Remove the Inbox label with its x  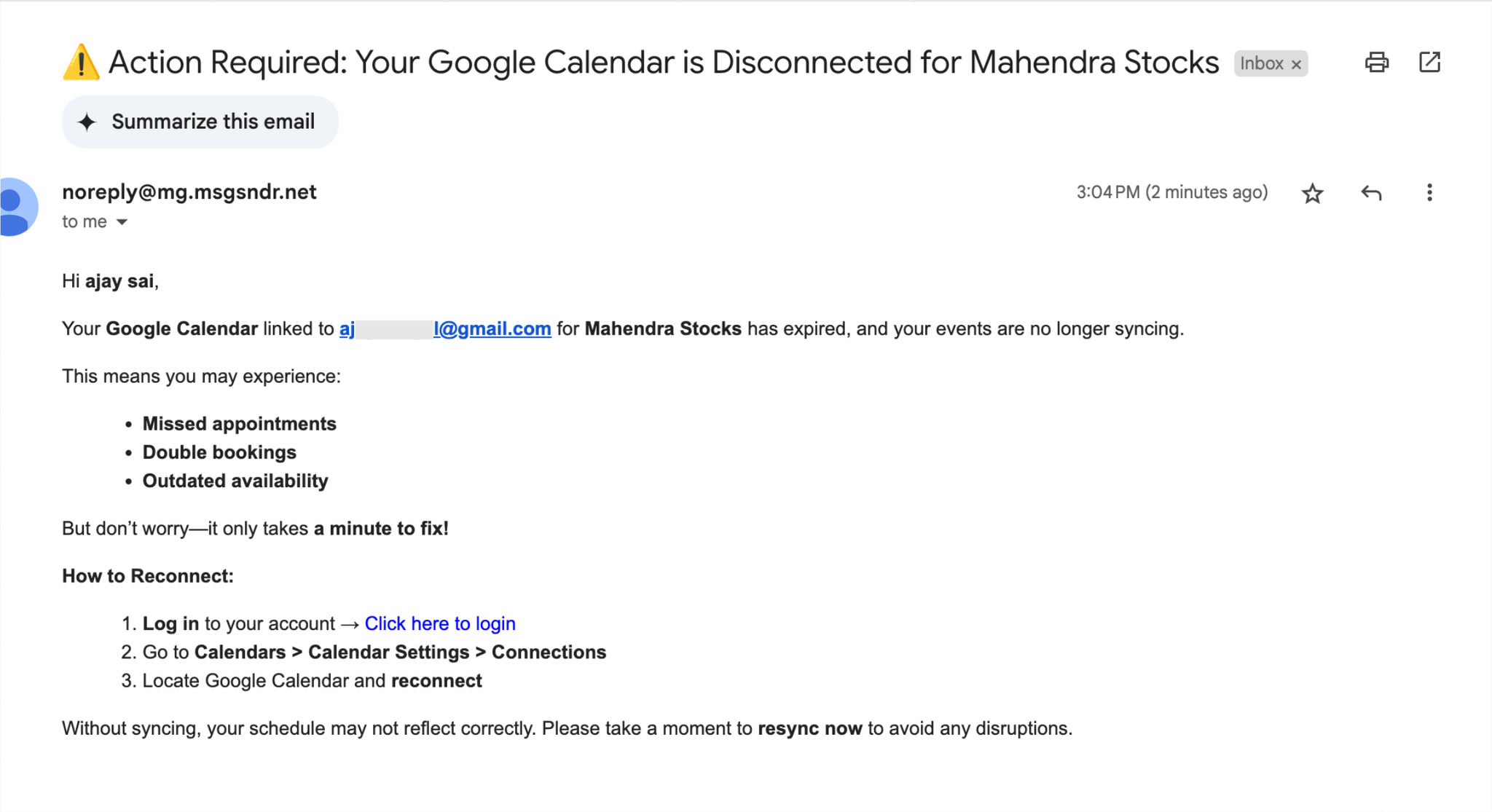tap(1296, 64)
